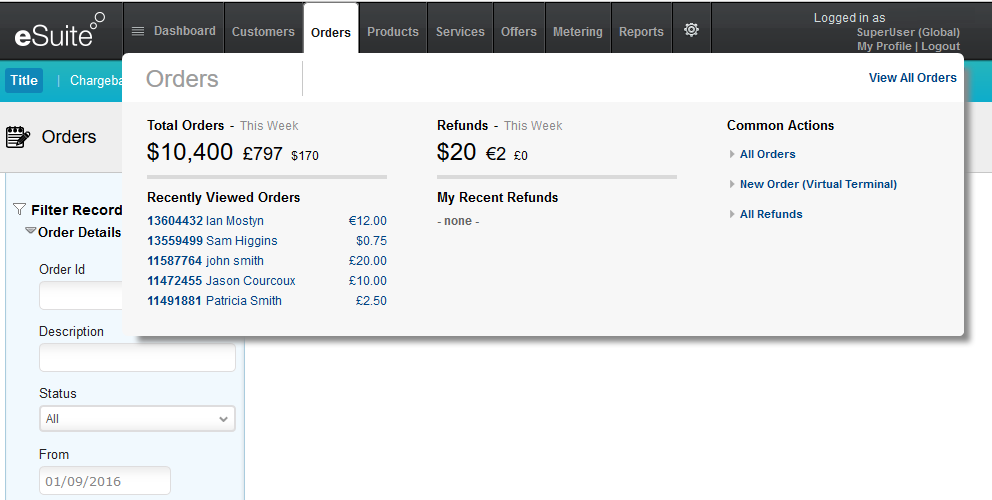
Task: Open the Status dropdown
Action: [137, 418]
